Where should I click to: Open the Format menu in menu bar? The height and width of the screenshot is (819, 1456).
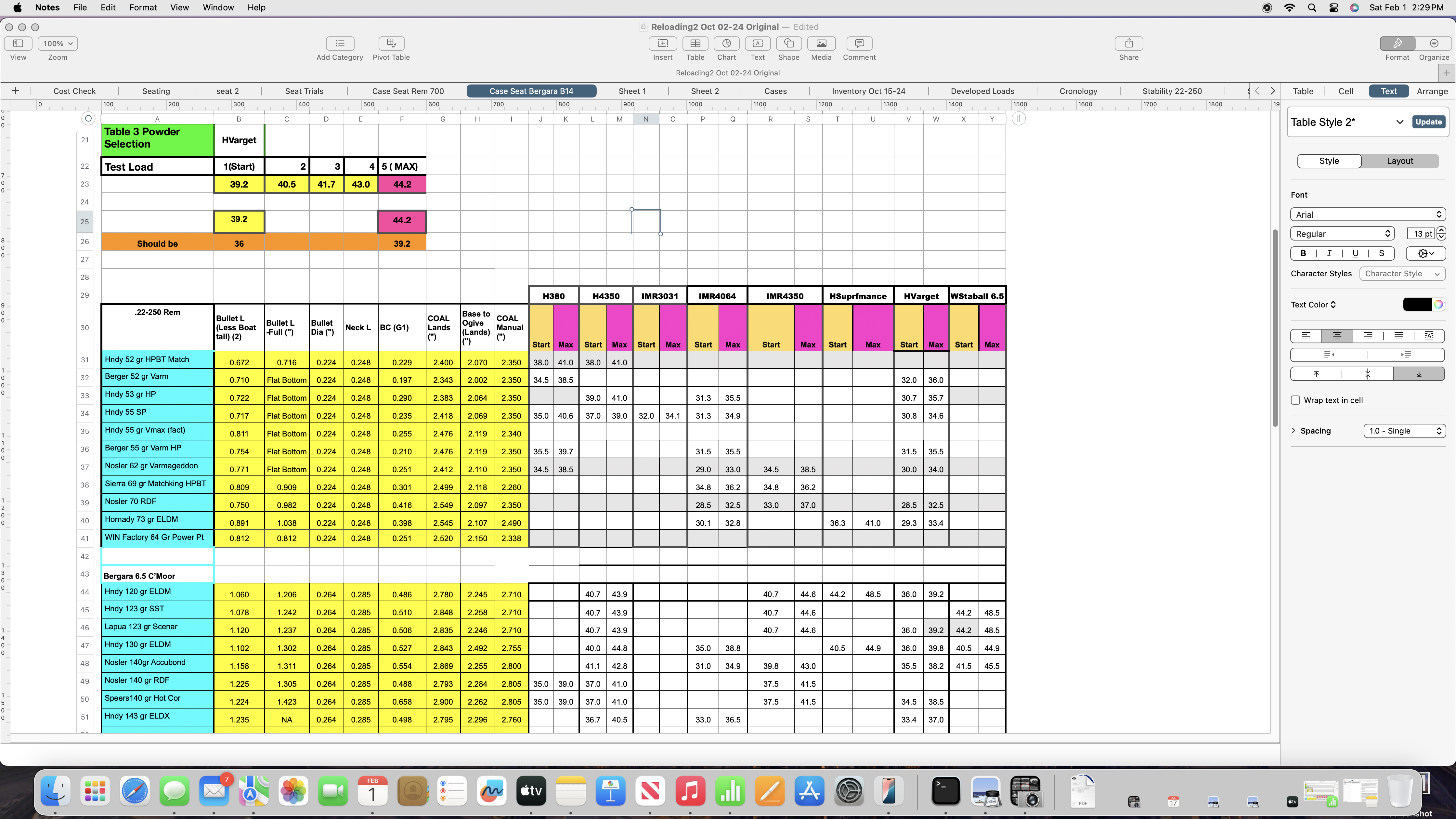pos(142,7)
